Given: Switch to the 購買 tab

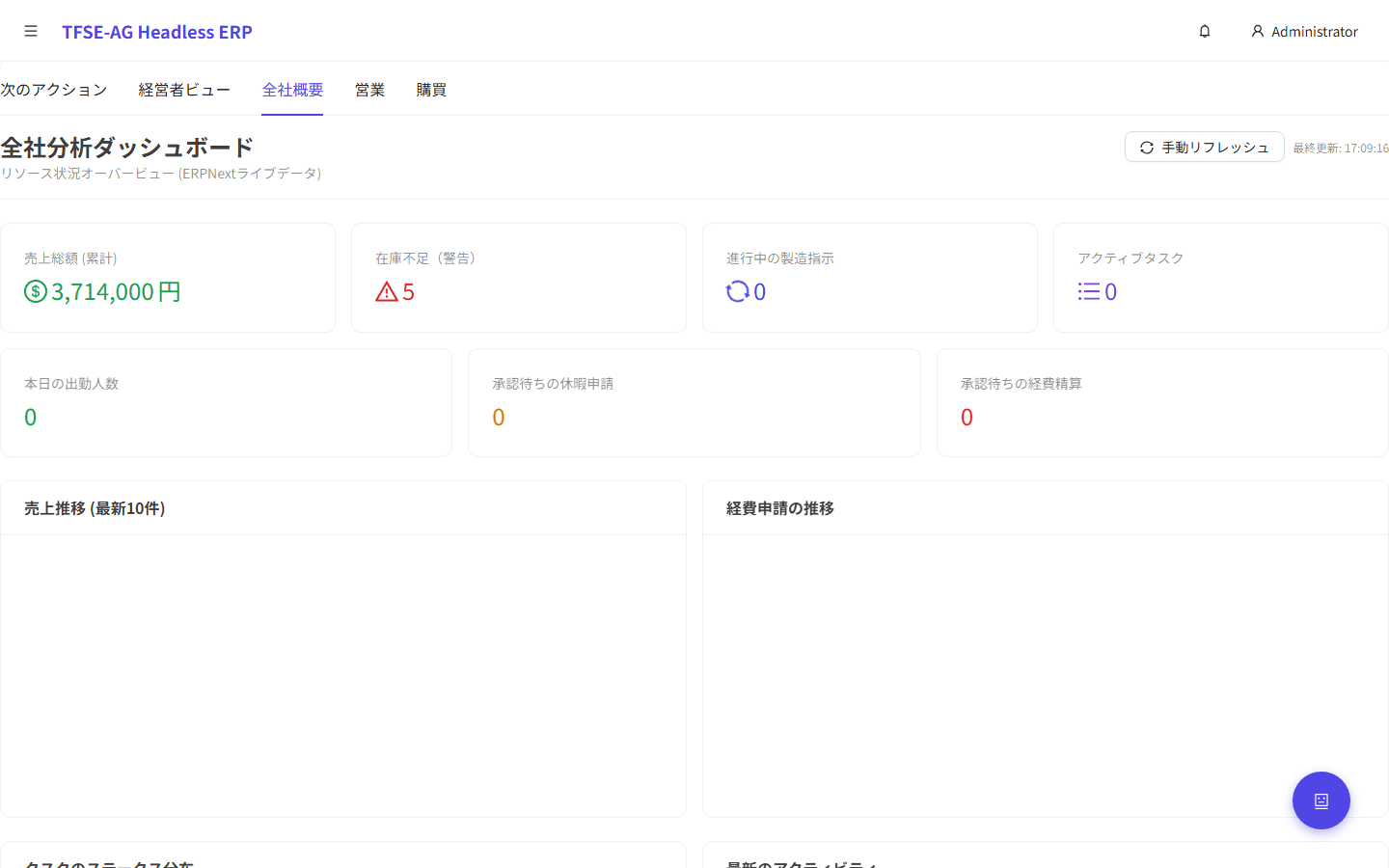Looking at the screenshot, I should (x=430, y=89).
